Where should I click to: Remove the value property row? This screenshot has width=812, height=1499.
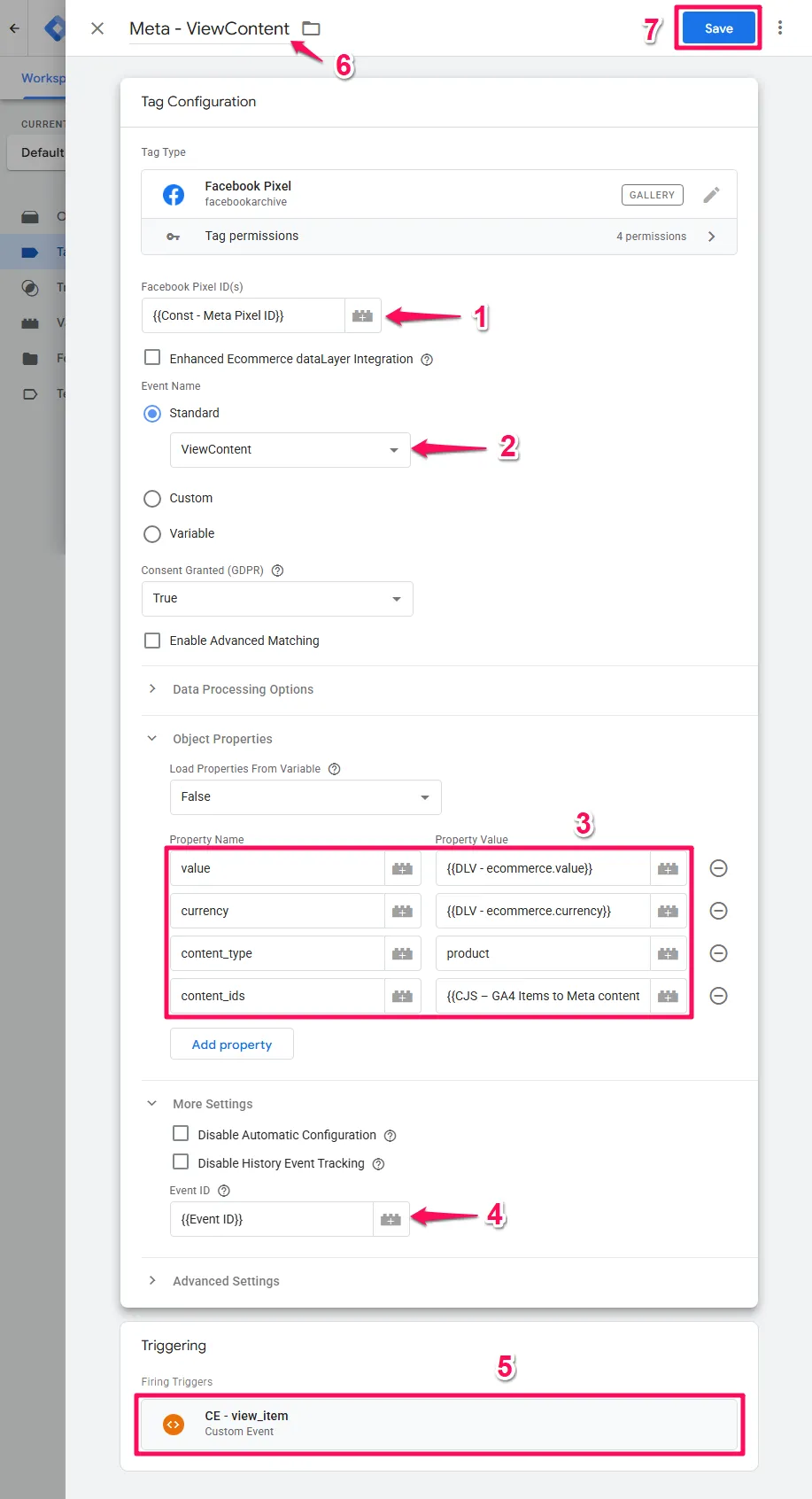pos(718,868)
